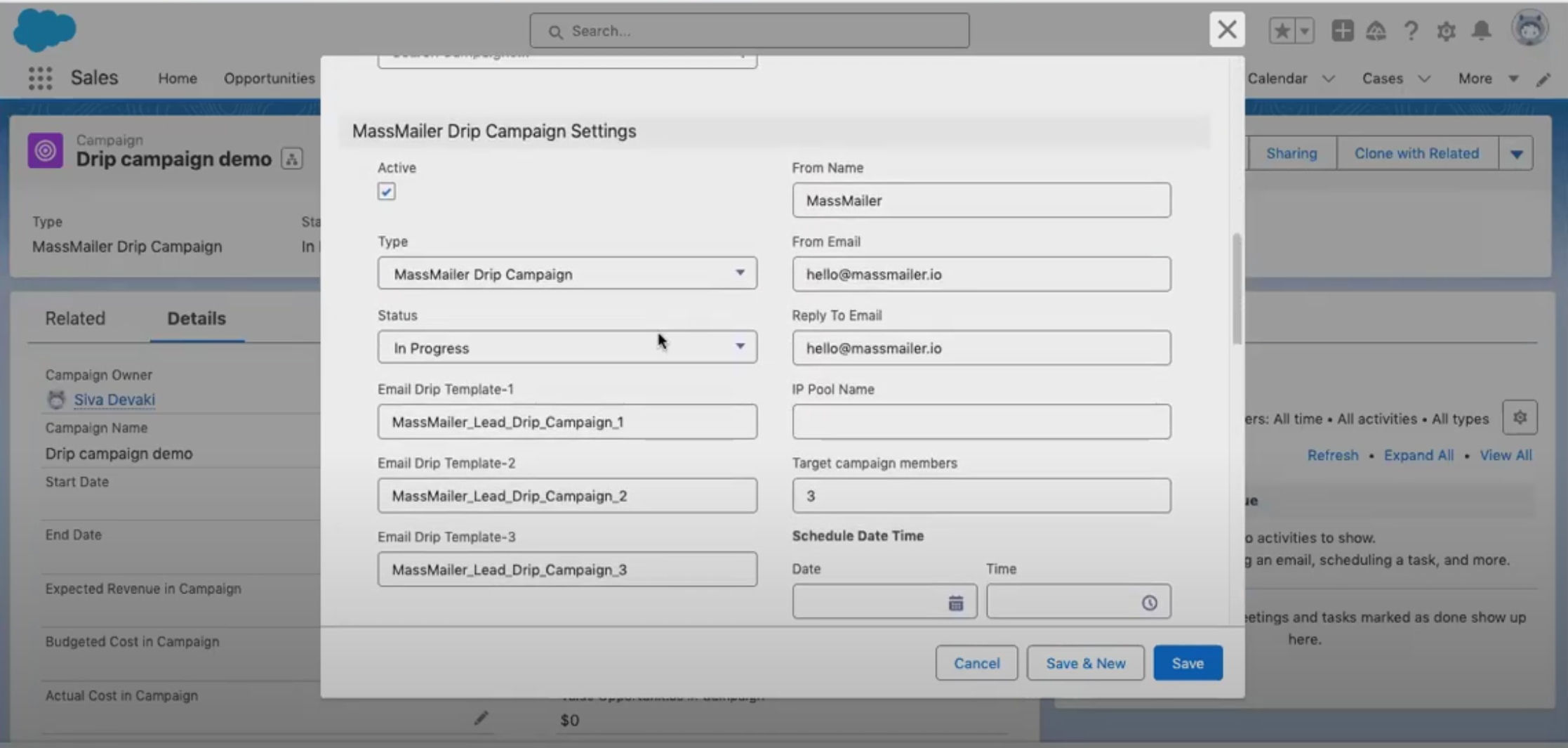Click the Email Drip Template-1 field
The width and height of the screenshot is (1568, 748).
567,421
